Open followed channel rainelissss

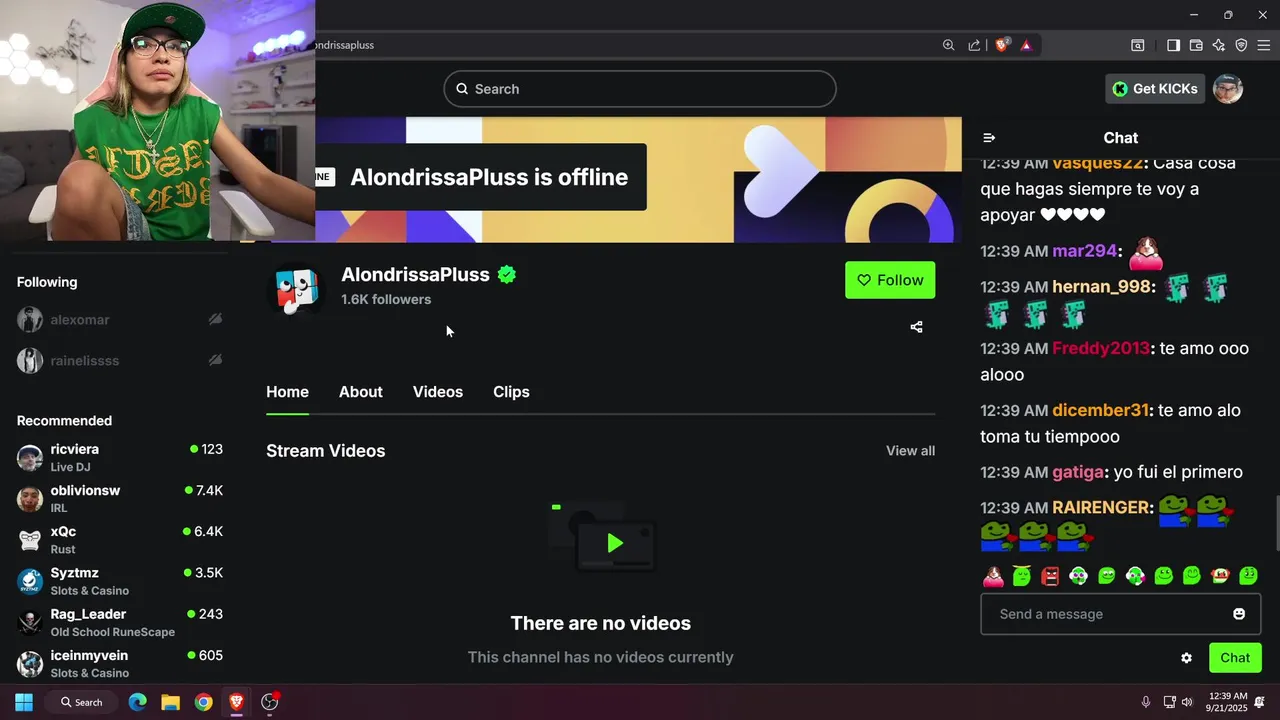(x=120, y=361)
